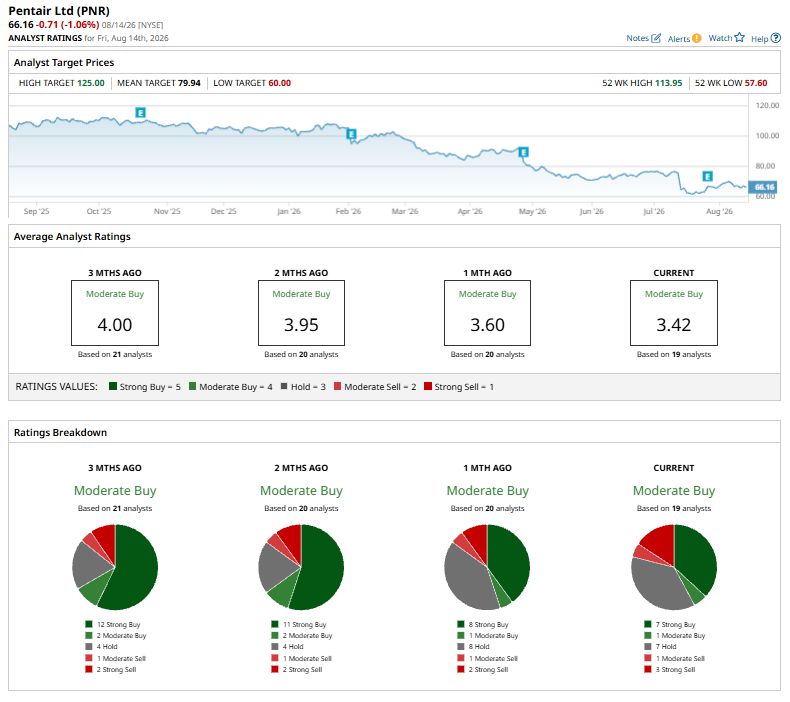Click the Hold gray legend swatch
Viewport: 790px width, 702px height.
pyautogui.click(x=284, y=387)
